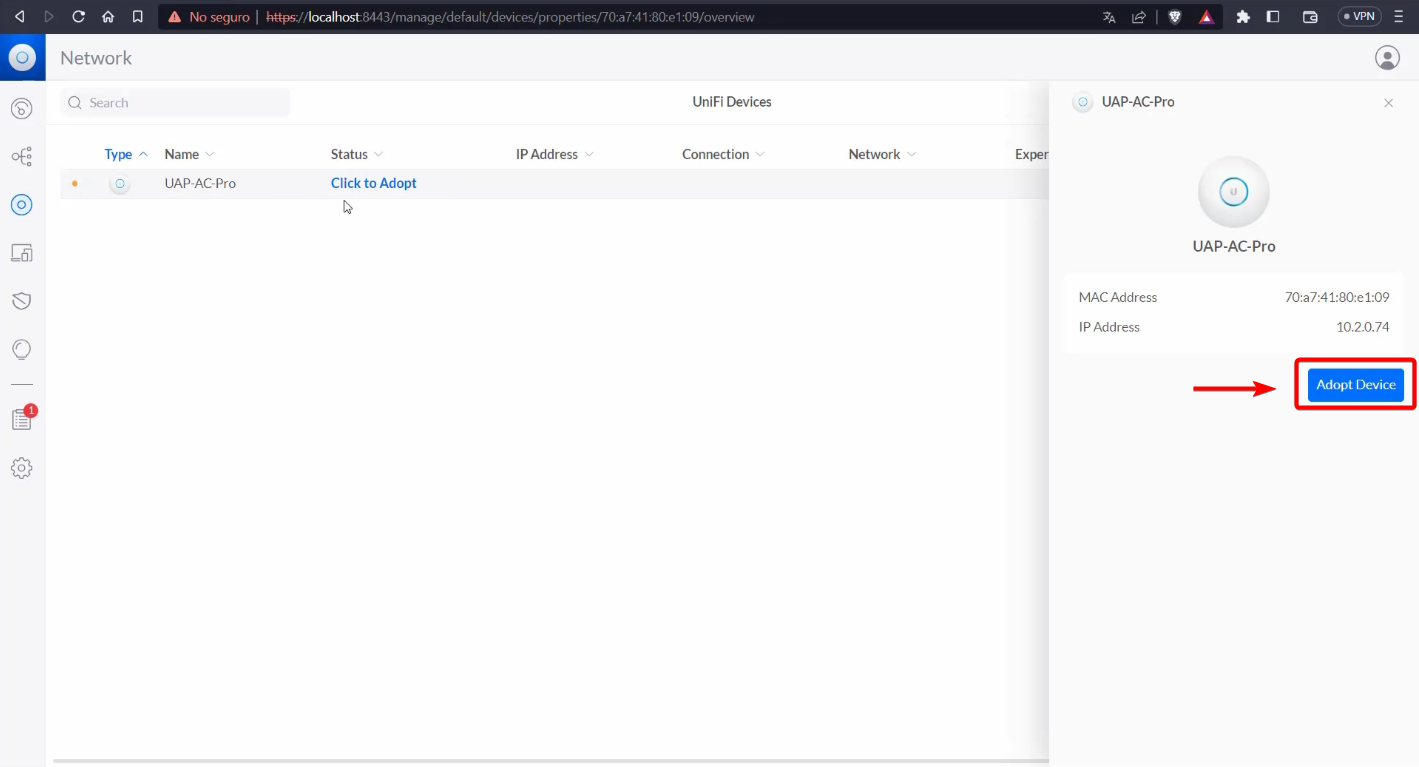The image size is (1419, 767).
Task: Open the UniFi logo home icon
Action: pyautogui.click(x=22, y=58)
